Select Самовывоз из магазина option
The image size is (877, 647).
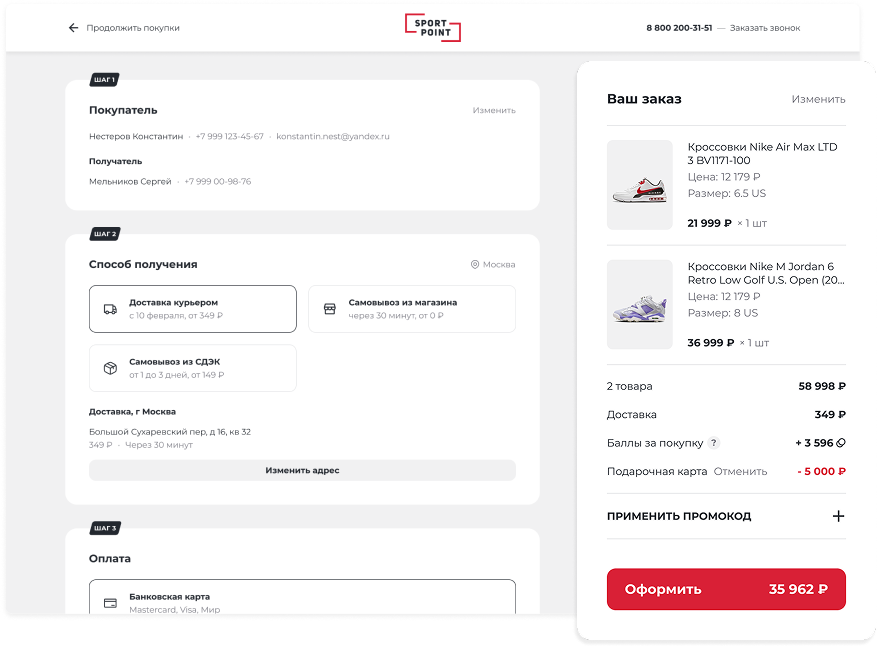click(x=412, y=309)
